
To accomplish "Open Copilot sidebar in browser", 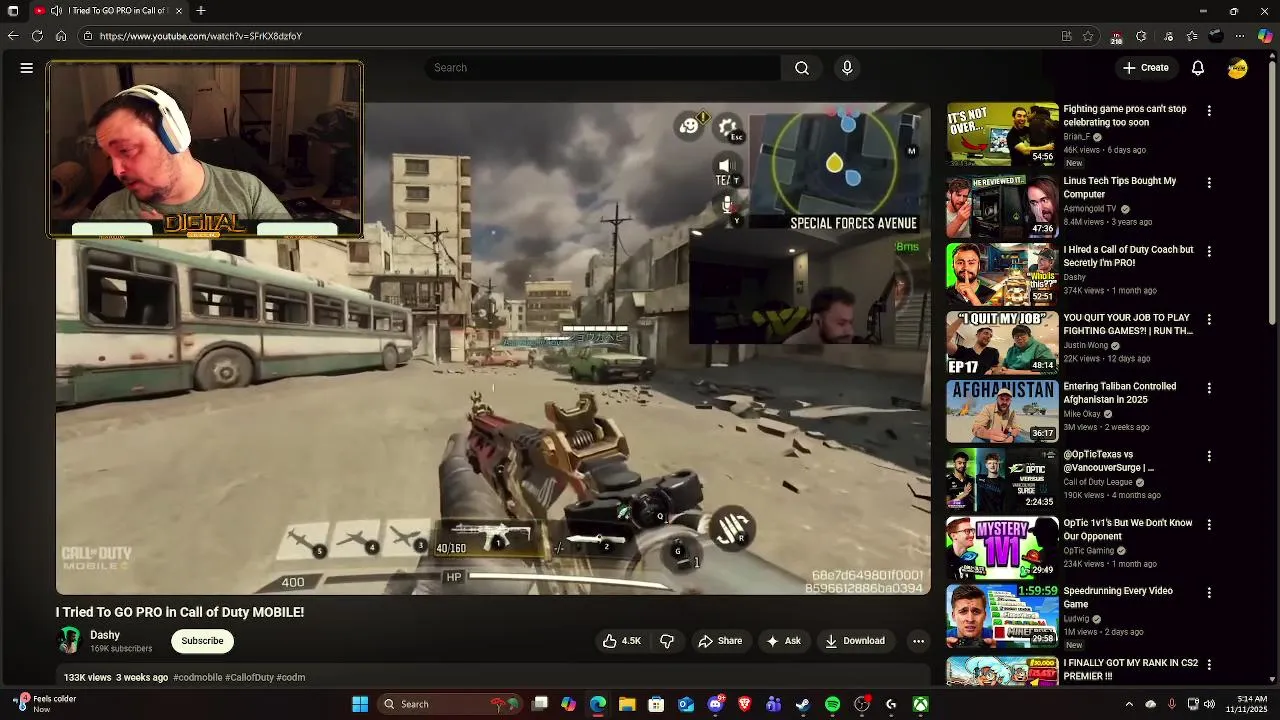I will [x=1265, y=36].
